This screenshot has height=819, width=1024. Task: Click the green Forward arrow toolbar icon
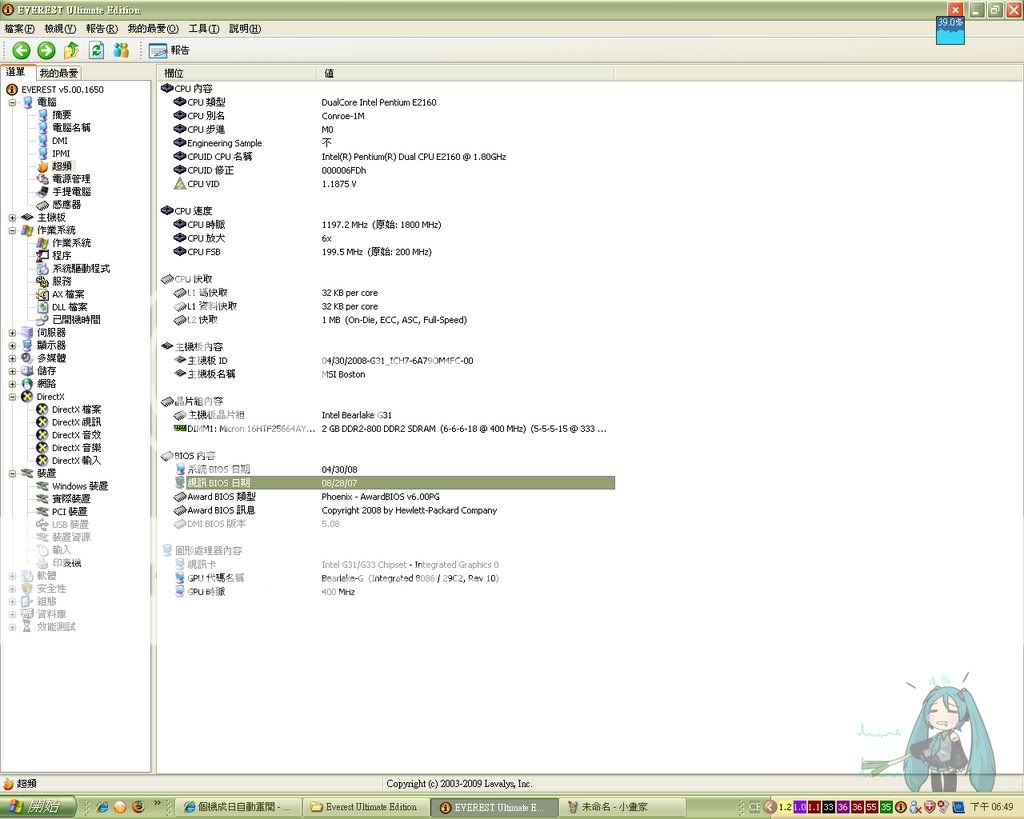click(46, 50)
